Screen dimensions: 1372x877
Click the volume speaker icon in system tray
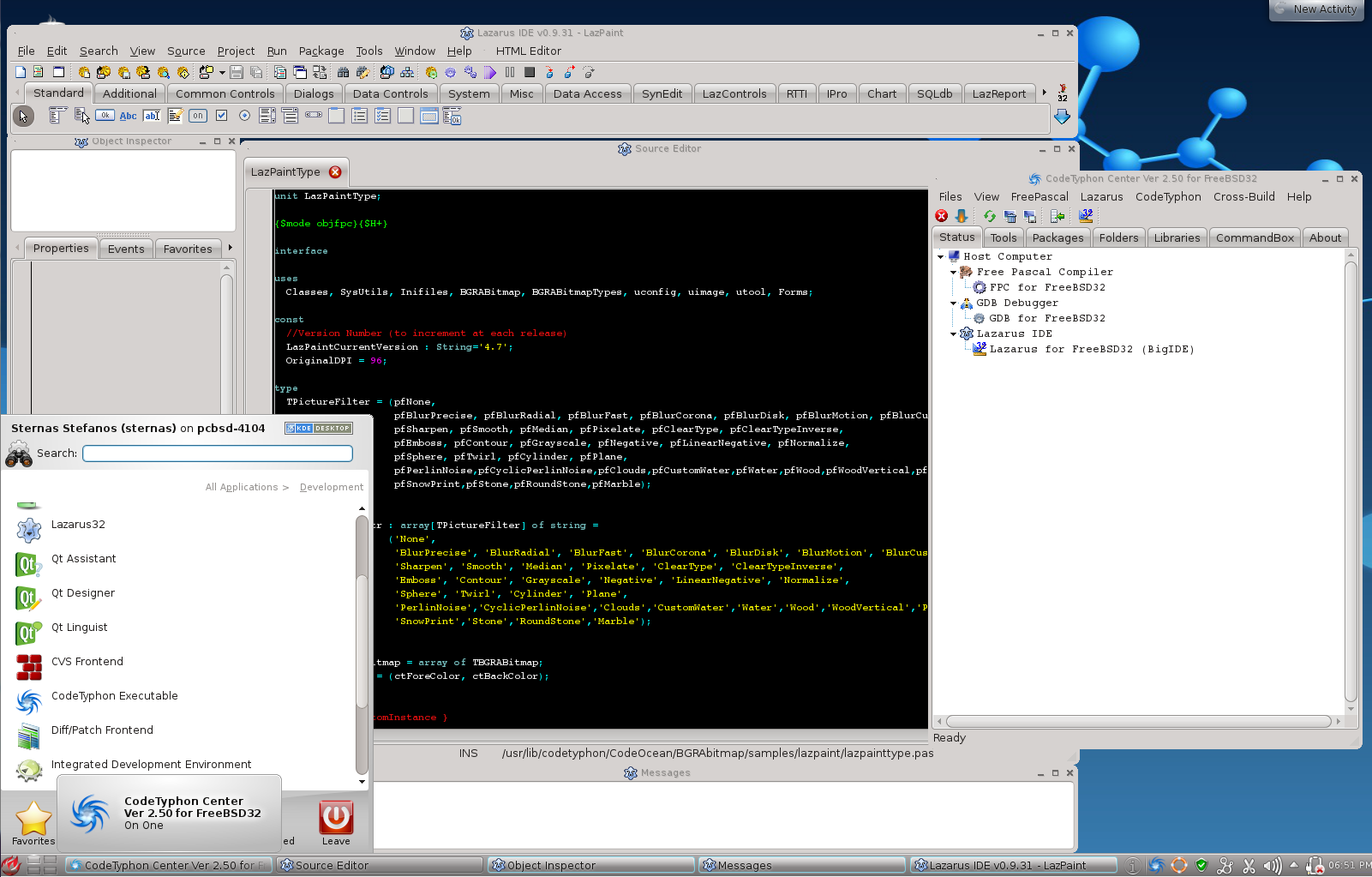pyautogui.click(x=1272, y=865)
